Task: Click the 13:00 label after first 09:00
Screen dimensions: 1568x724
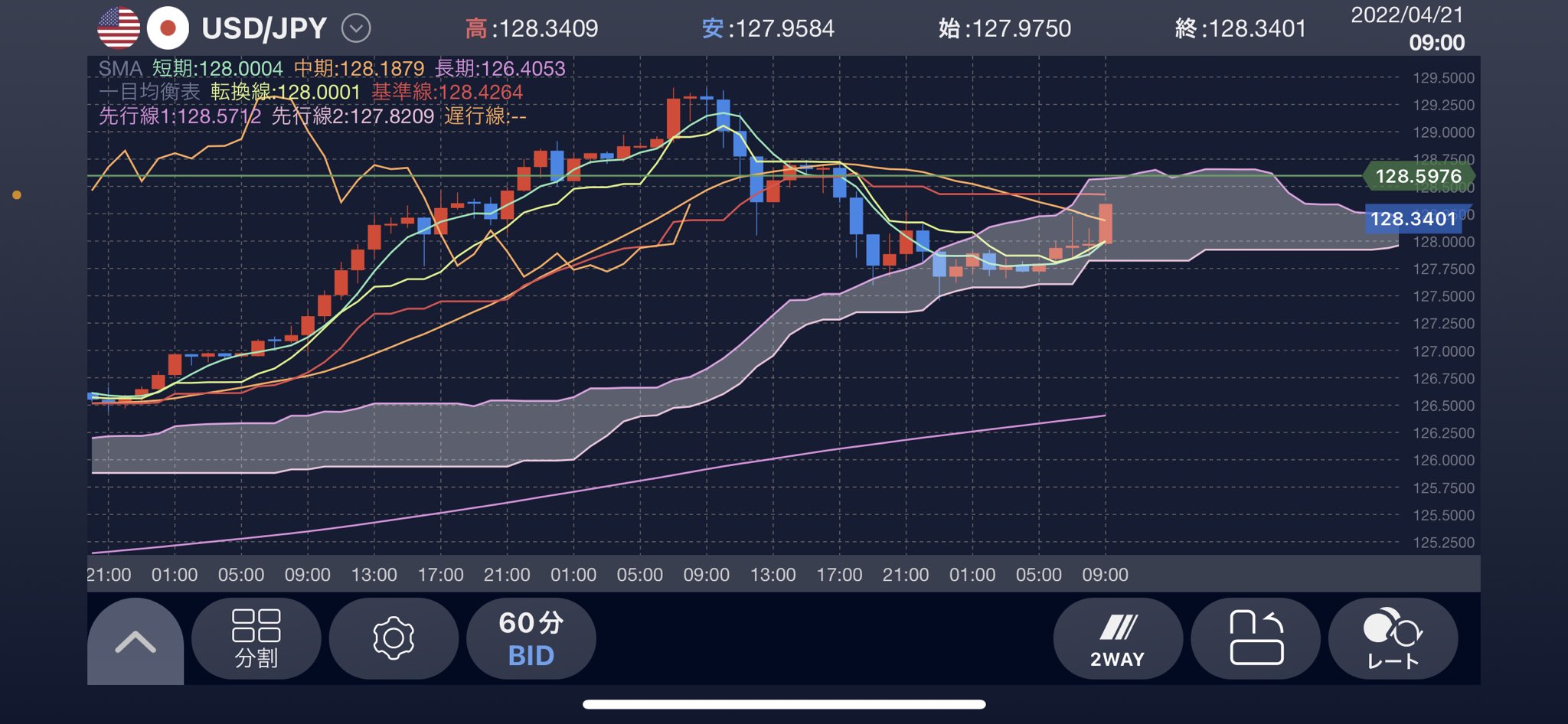Action: (x=374, y=575)
